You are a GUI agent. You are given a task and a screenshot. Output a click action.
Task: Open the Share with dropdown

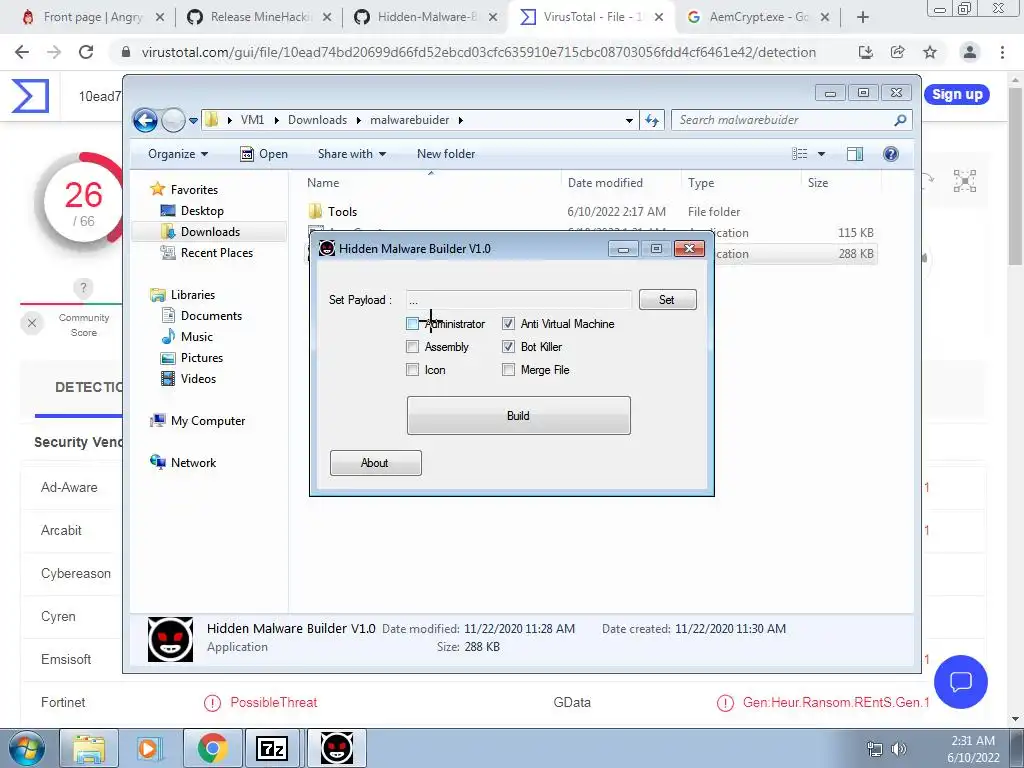pos(351,154)
